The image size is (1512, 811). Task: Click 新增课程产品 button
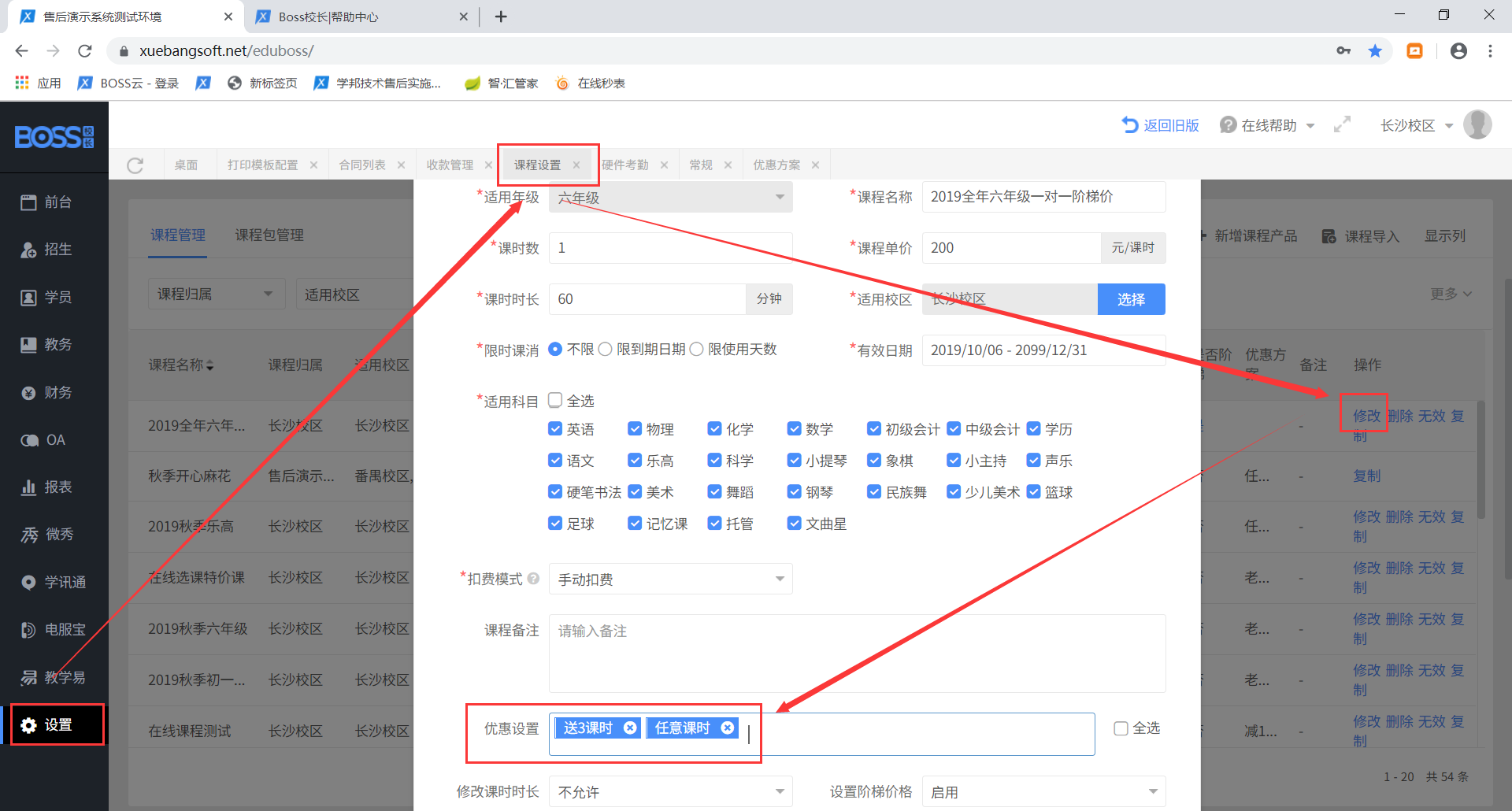click(x=1249, y=235)
